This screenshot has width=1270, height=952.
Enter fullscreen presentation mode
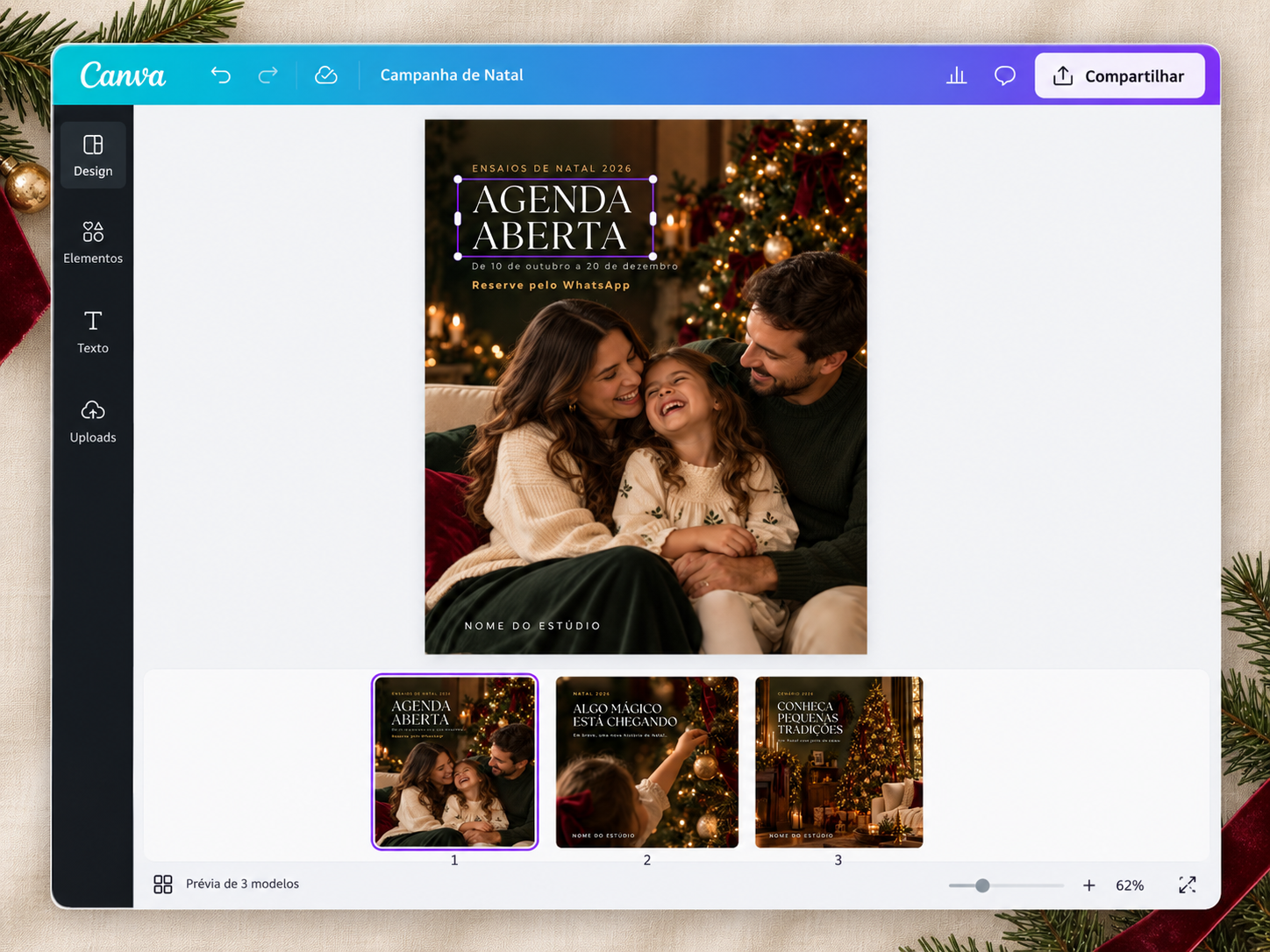pos(1188,885)
